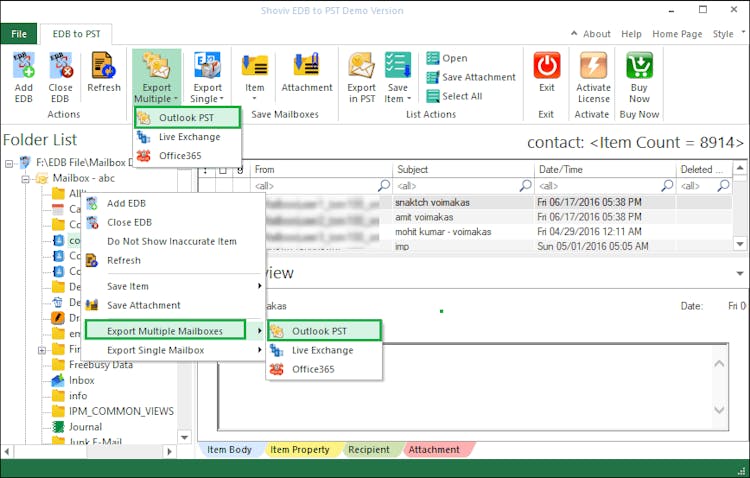Screen dimensions: 750x478
Task: Collapse the preview pane arrow
Action: click(740, 274)
